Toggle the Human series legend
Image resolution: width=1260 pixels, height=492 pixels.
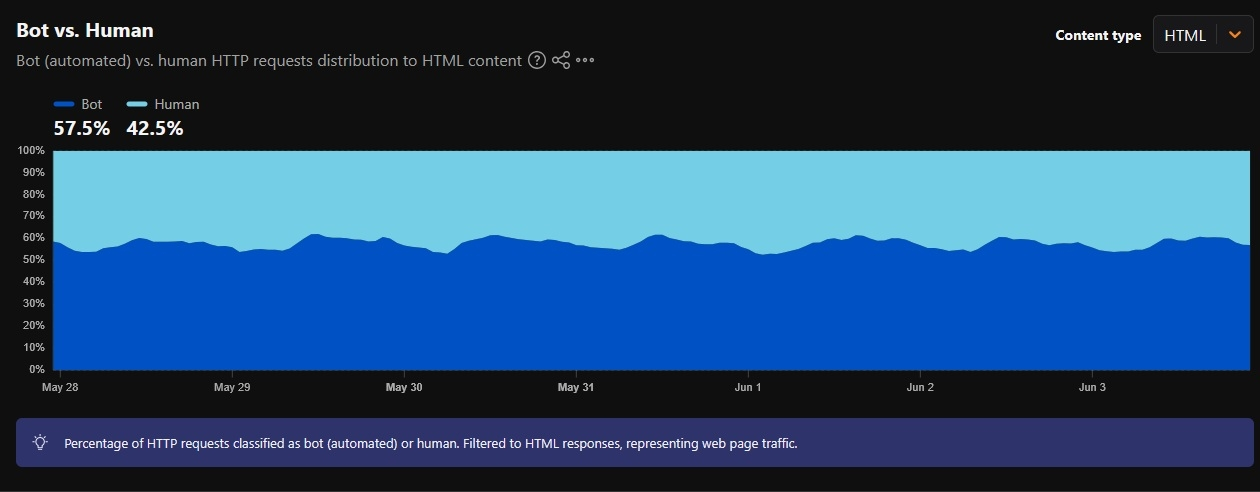(x=163, y=104)
